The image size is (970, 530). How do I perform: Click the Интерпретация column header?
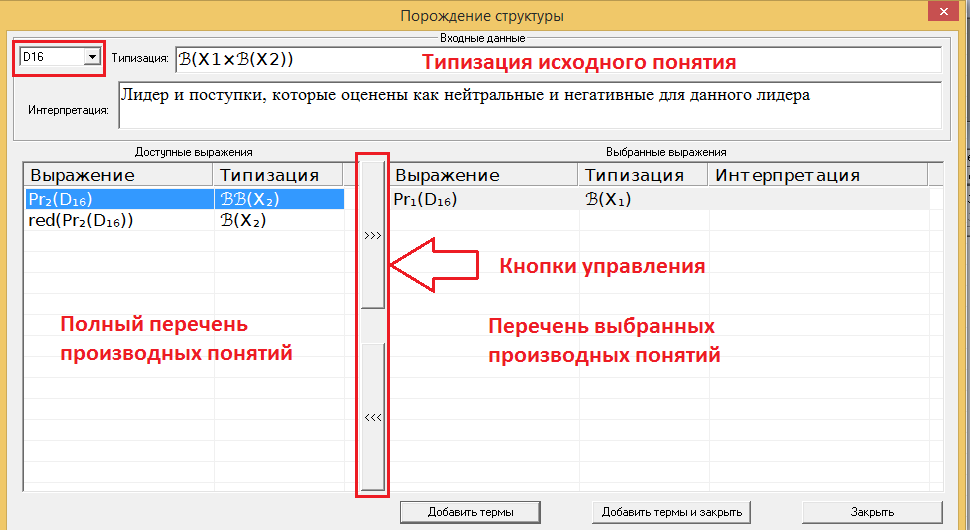(818, 175)
